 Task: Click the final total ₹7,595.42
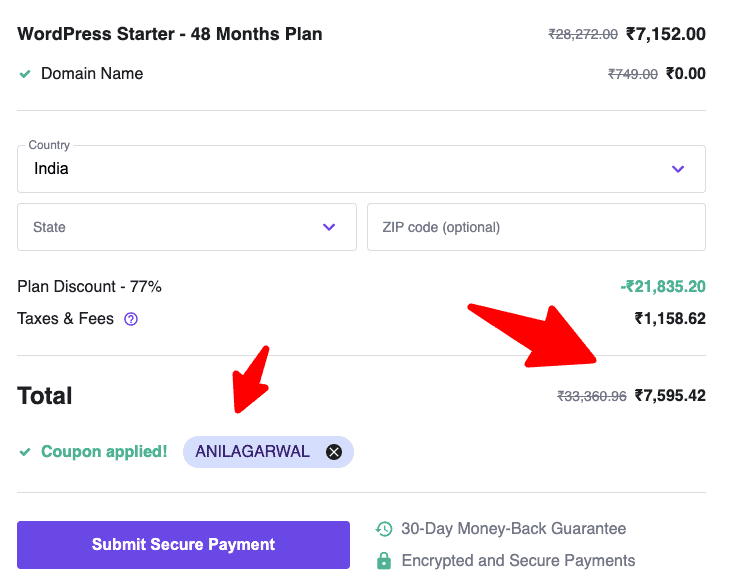(x=670, y=396)
